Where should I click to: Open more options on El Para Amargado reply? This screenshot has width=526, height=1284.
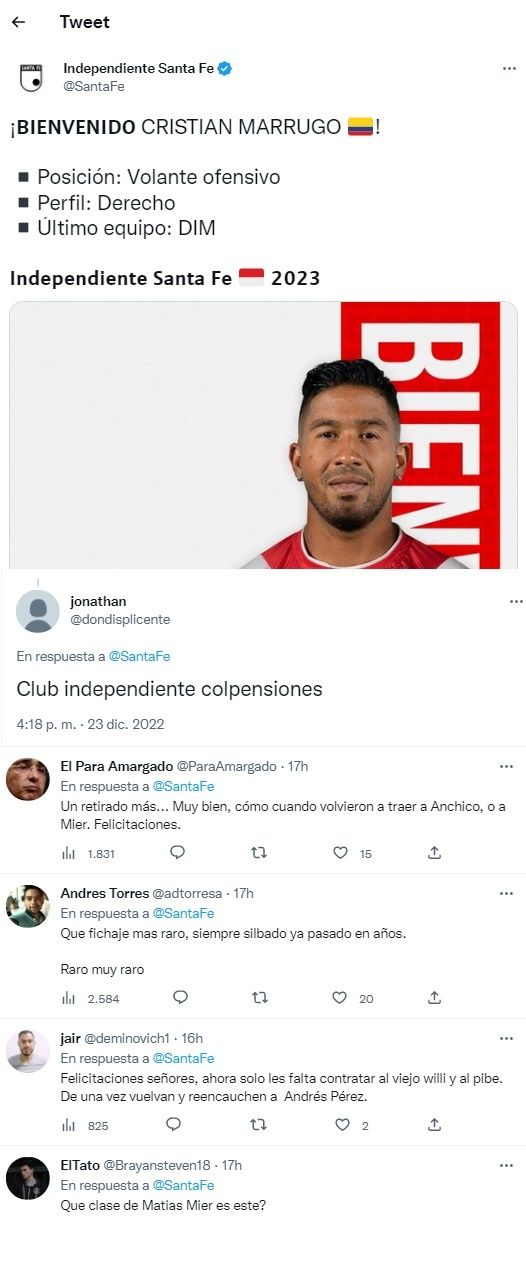point(506,767)
